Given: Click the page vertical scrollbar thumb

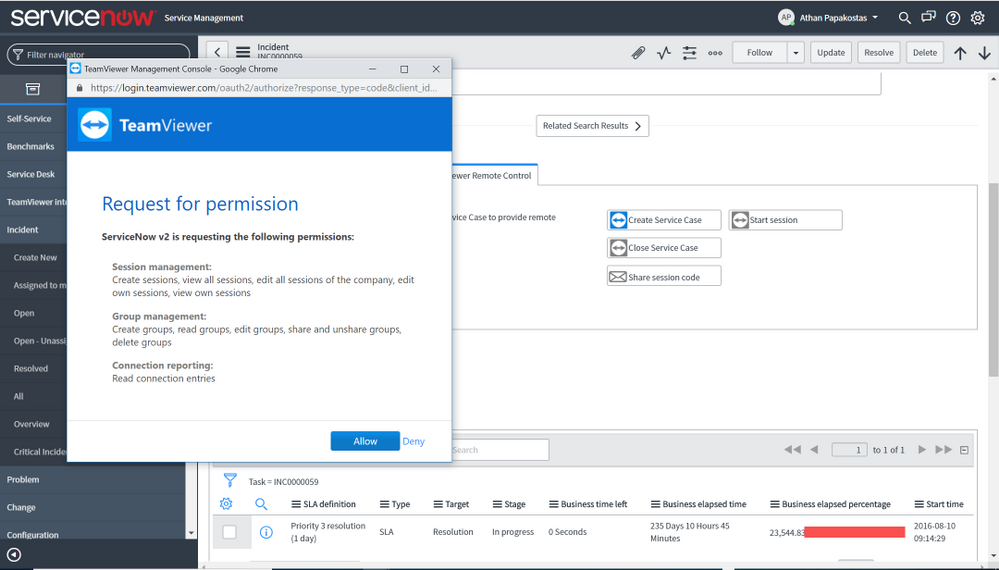Looking at the screenshot, I should point(993,279).
